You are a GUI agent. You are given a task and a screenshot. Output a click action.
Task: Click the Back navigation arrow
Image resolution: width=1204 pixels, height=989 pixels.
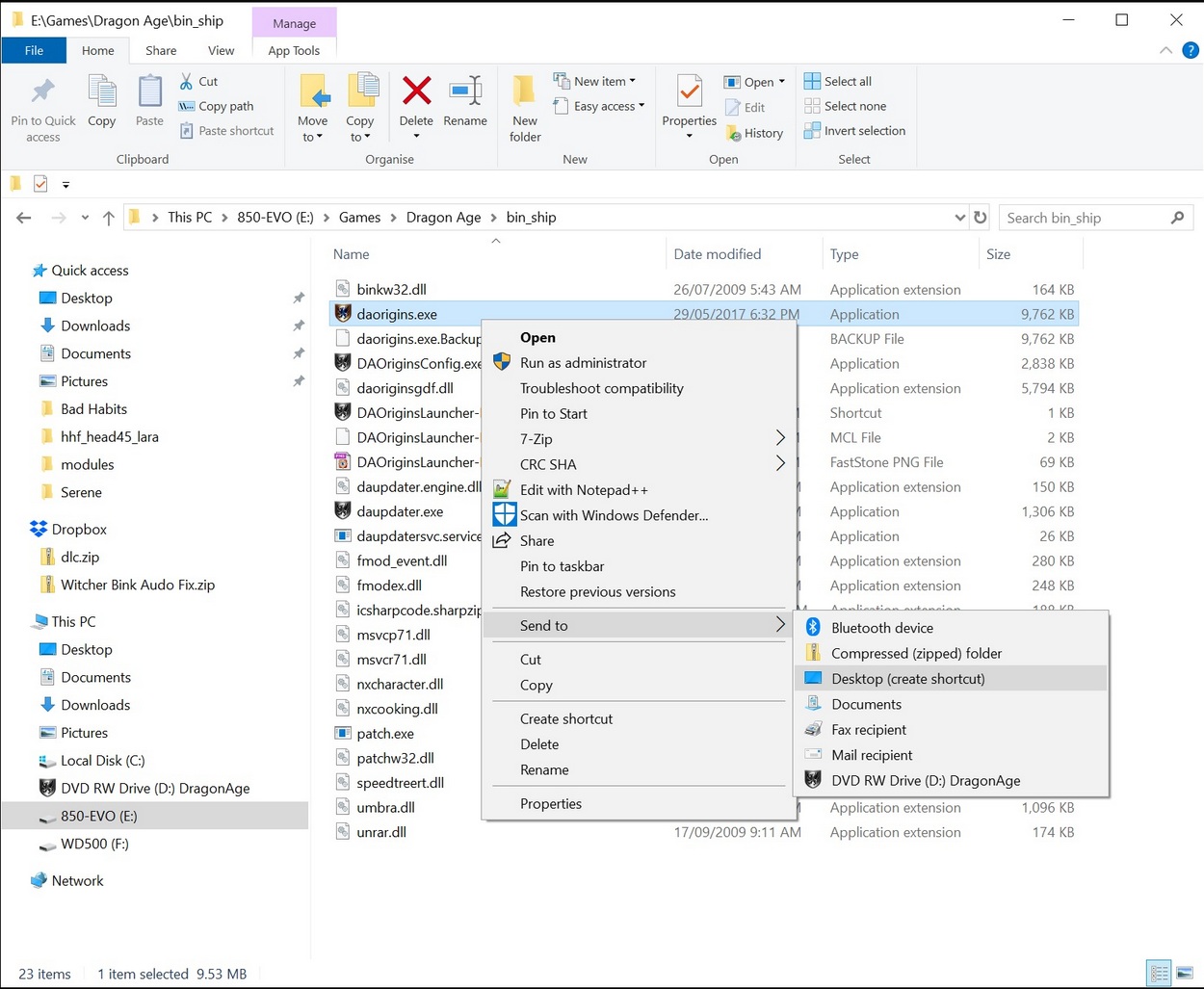point(24,218)
